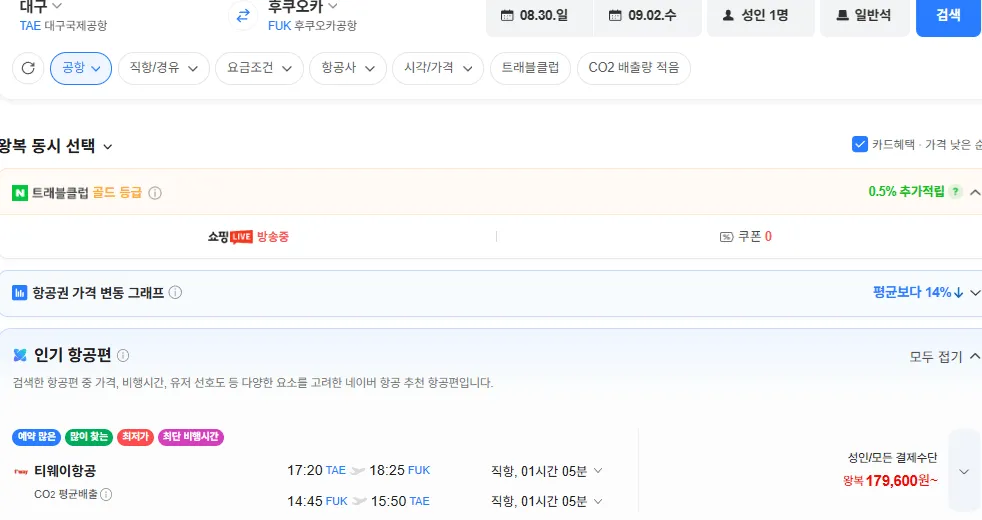
Task: Click the 최저가 tag
Action: click(135, 437)
